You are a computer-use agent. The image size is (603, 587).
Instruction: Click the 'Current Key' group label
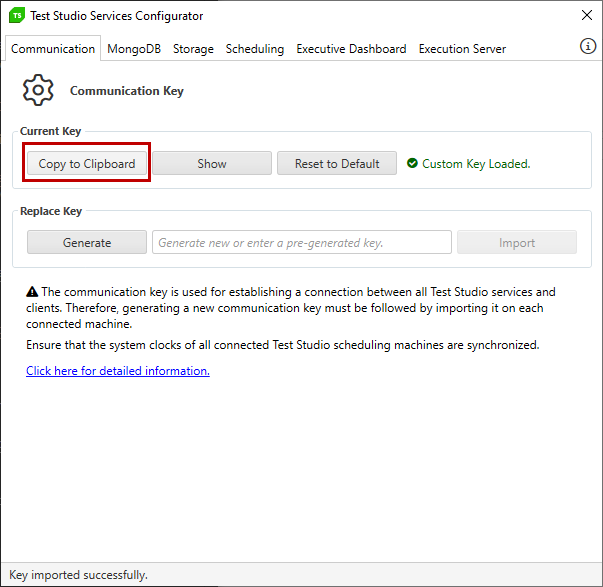pos(50,131)
